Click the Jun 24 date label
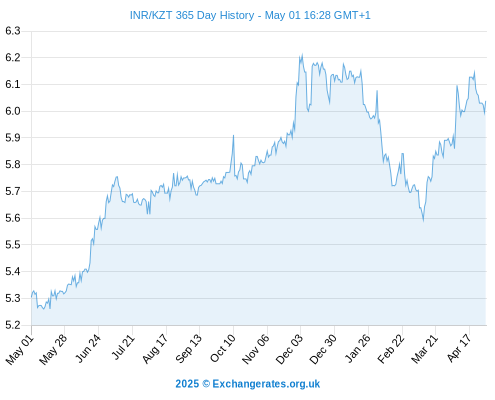Image resolution: width=495 pixels, height=400 pixels. click(x=88, y=348)
